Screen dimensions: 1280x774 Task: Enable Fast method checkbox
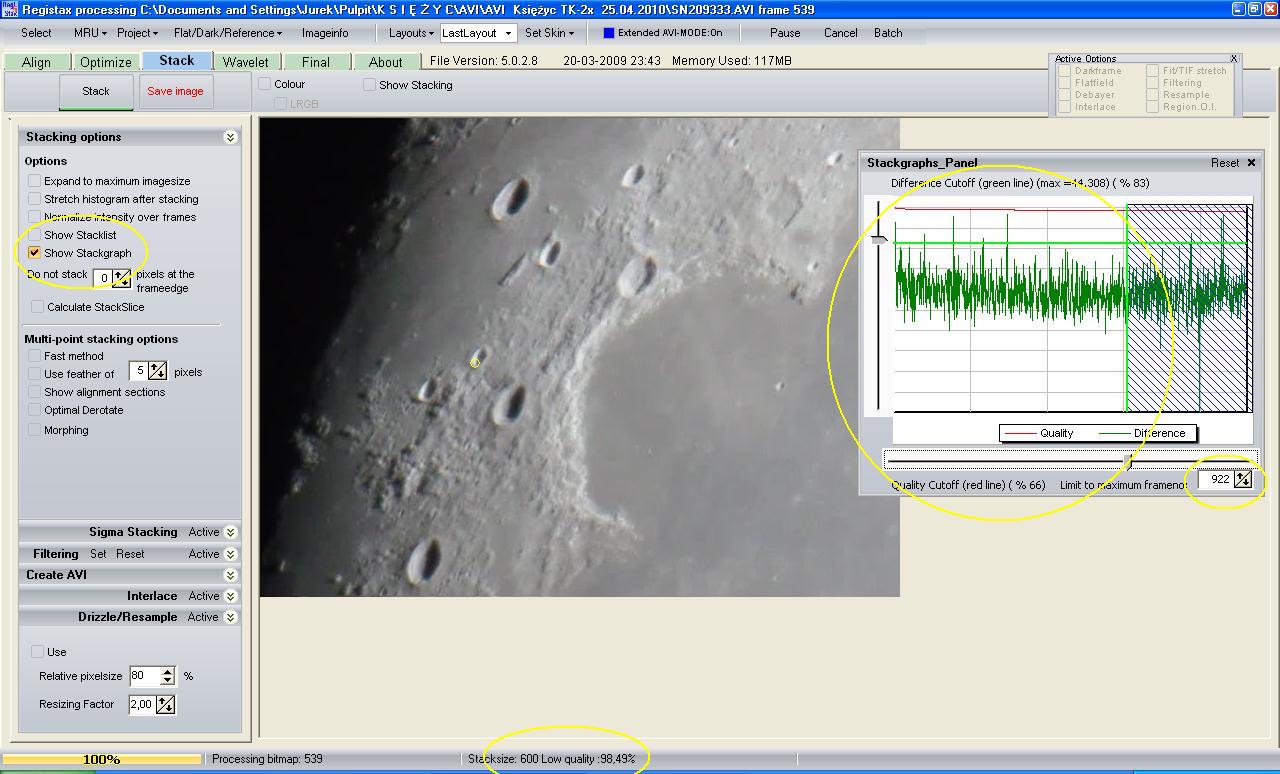tap(35, 356)
